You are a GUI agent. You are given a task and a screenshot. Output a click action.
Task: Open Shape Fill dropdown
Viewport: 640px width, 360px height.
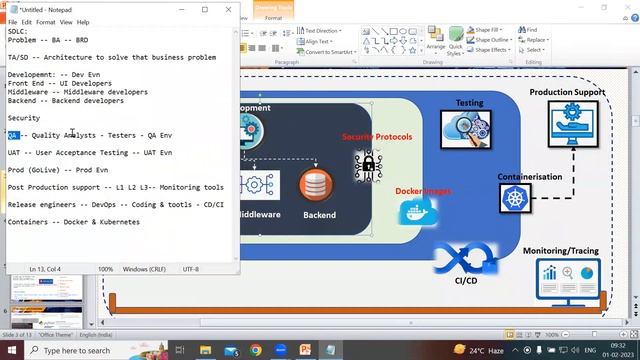(484, 30)
